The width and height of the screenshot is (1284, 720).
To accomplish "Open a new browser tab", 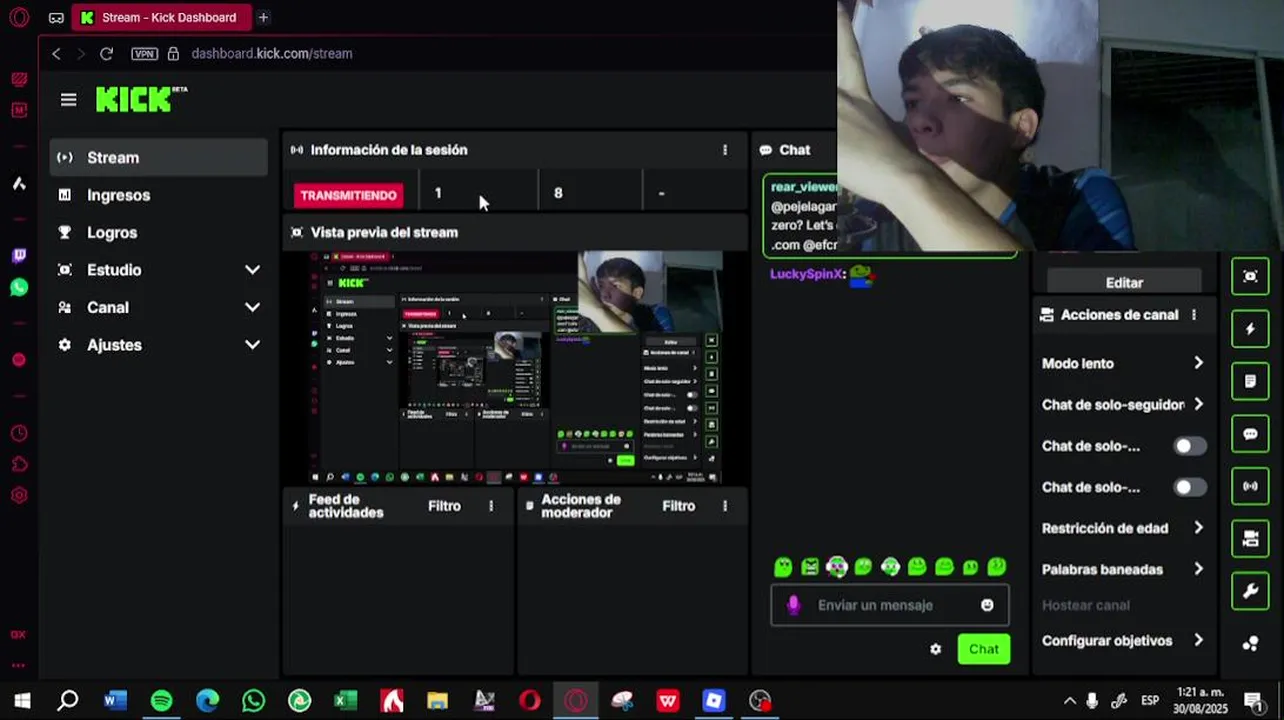I will [263, 17].
